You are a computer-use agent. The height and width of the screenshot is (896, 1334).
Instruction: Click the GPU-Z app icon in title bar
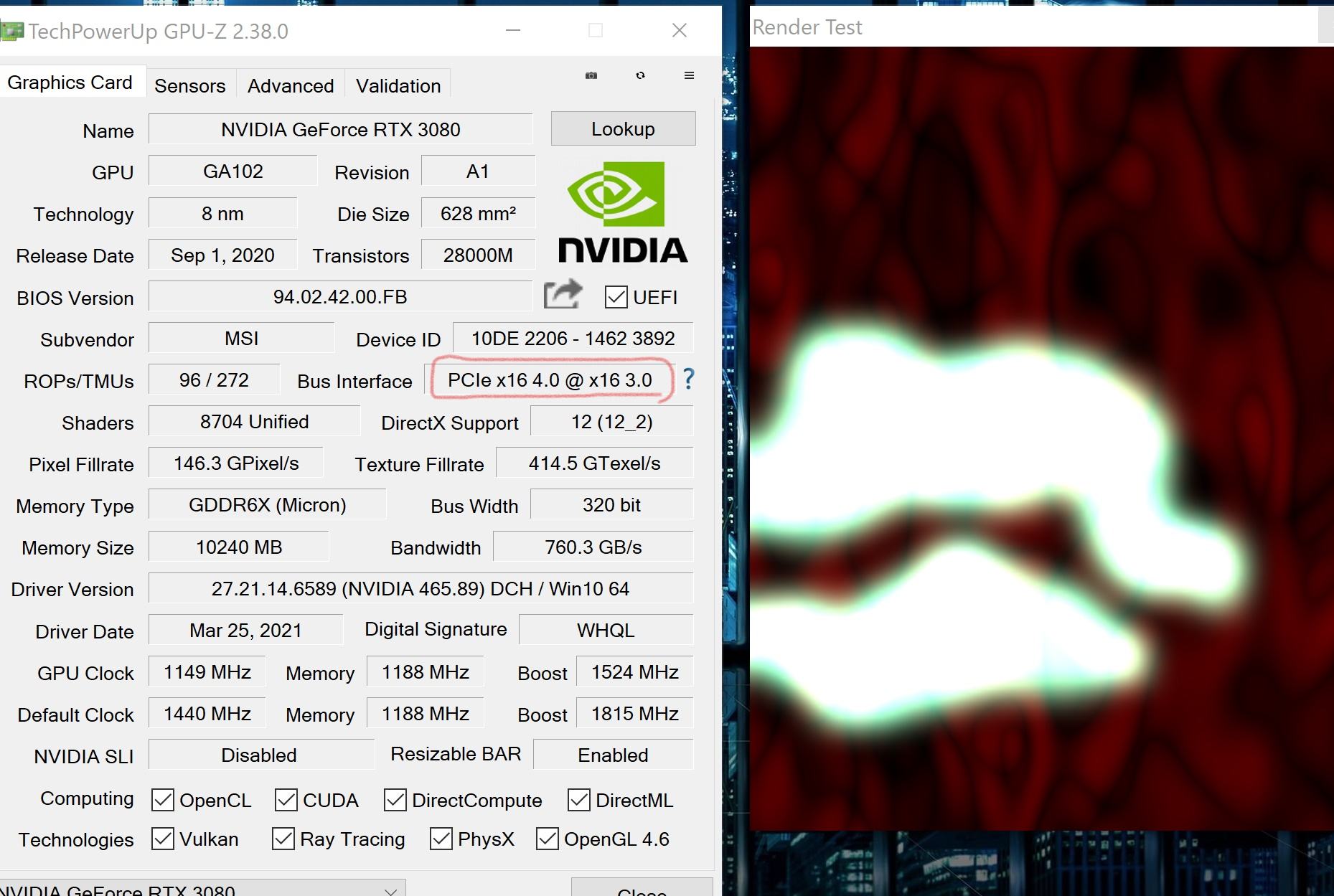point(11,31)
